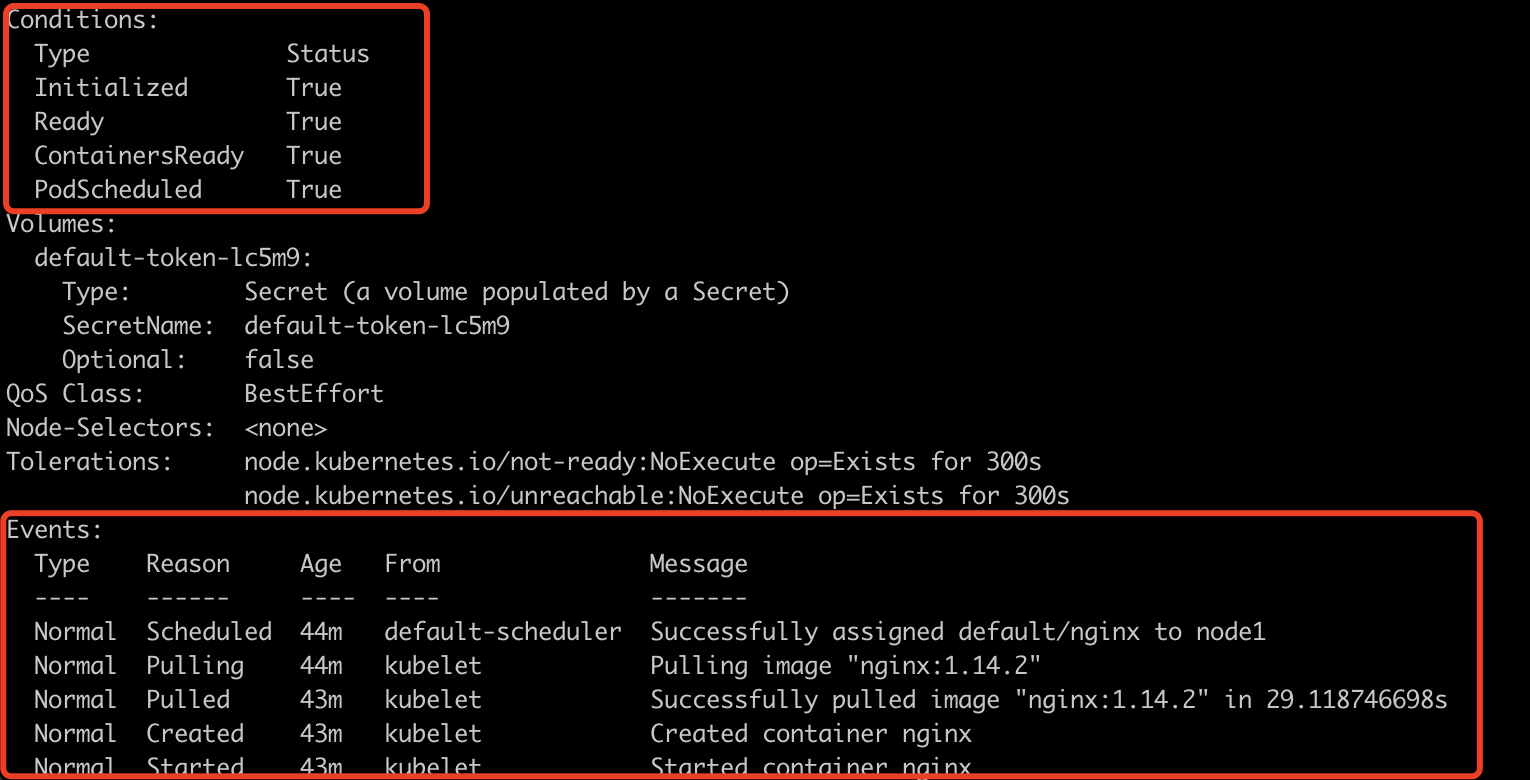Click the Created container nginx message
The image size is (1530, 780).
point(811,734)
